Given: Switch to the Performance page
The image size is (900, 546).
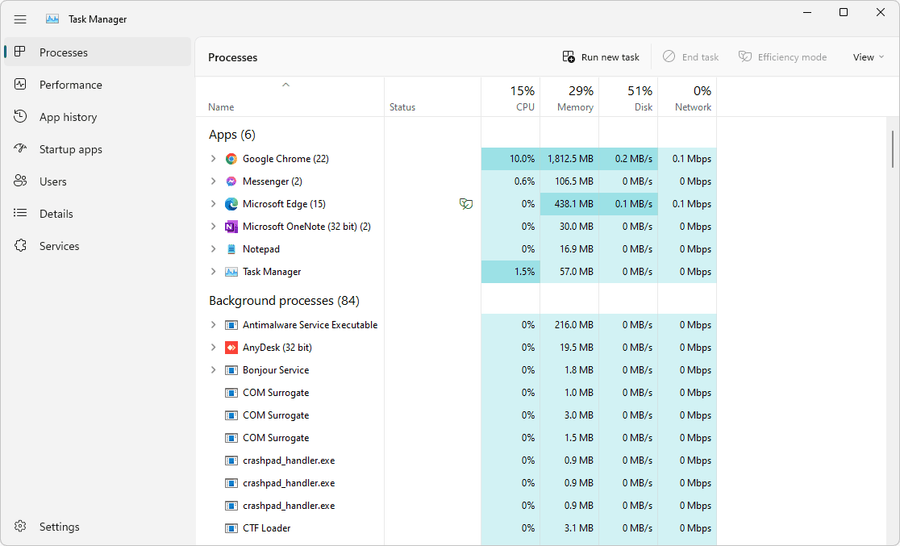Looking at the screenshot, I should pos(98,84).
